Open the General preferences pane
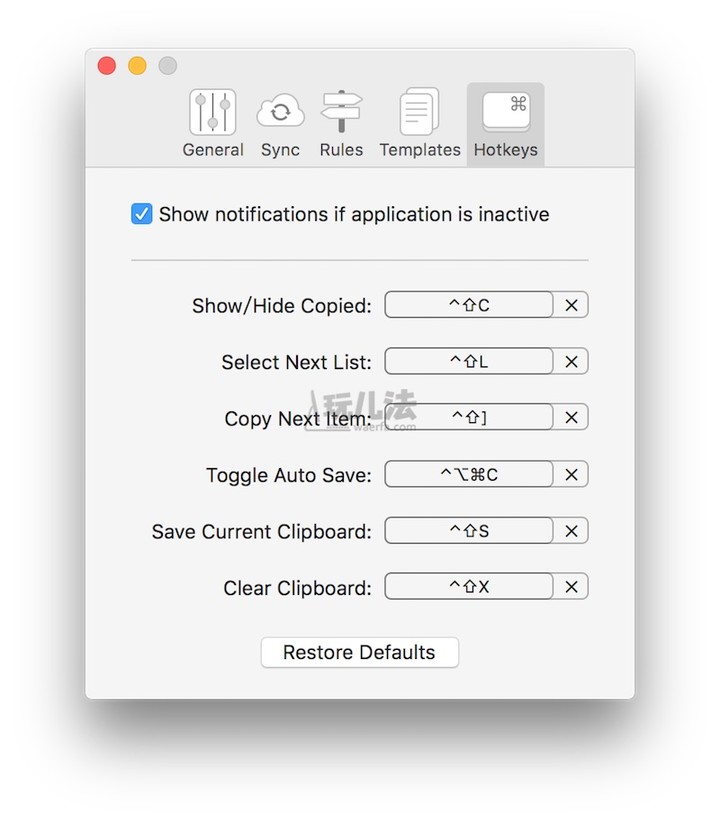 [212, 124]
